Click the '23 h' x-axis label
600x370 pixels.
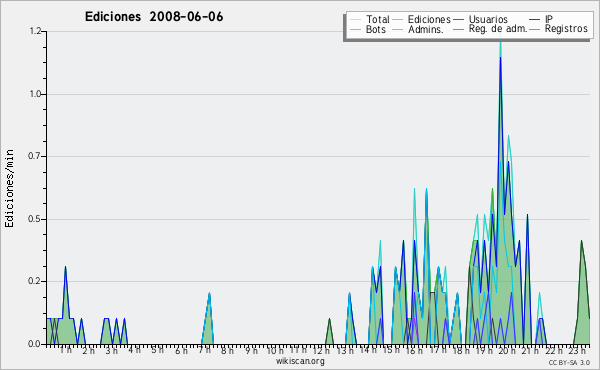(577, 350)
